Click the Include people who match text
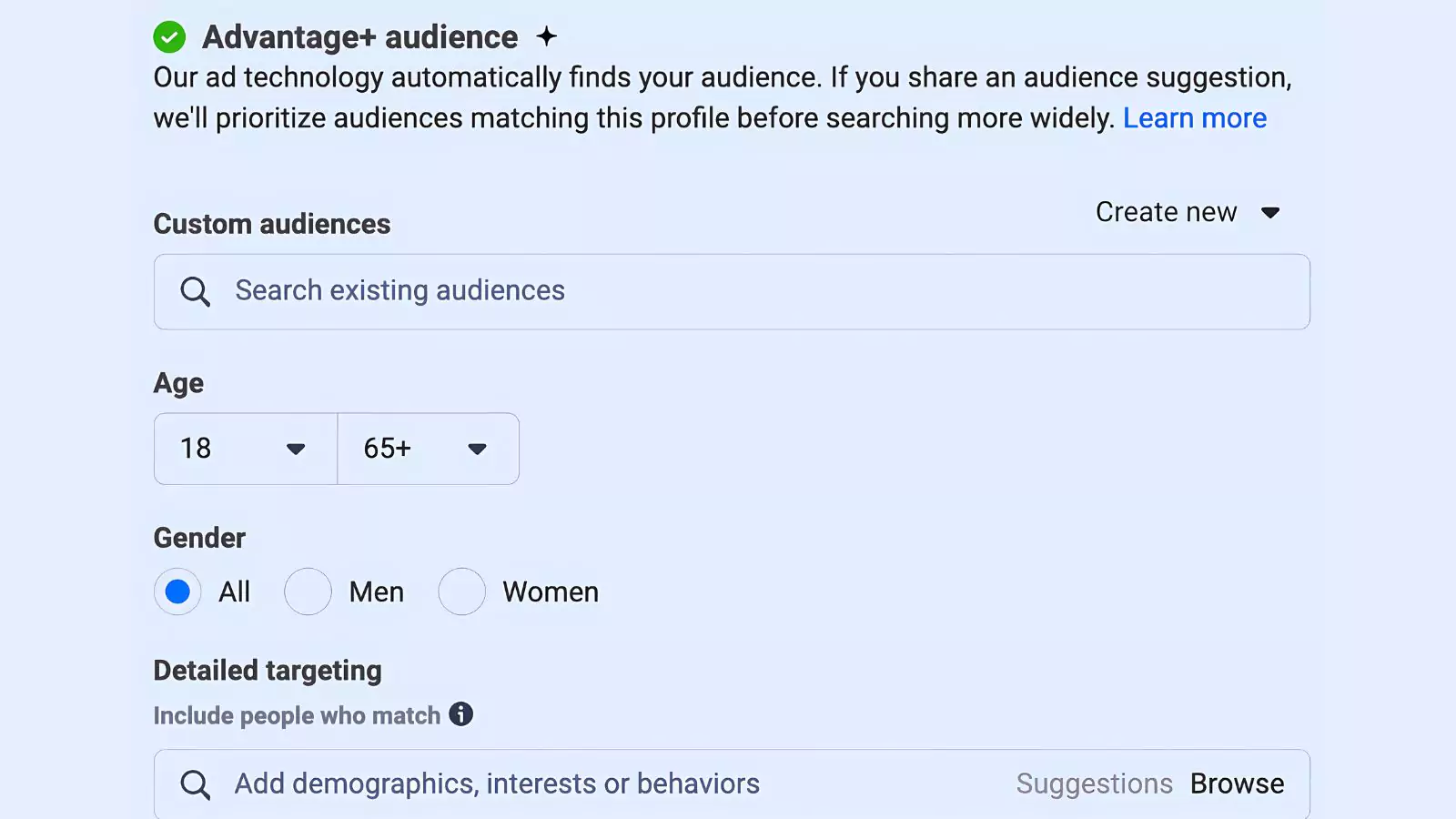This screenshot has width=1456, height=819. [297, 715]
